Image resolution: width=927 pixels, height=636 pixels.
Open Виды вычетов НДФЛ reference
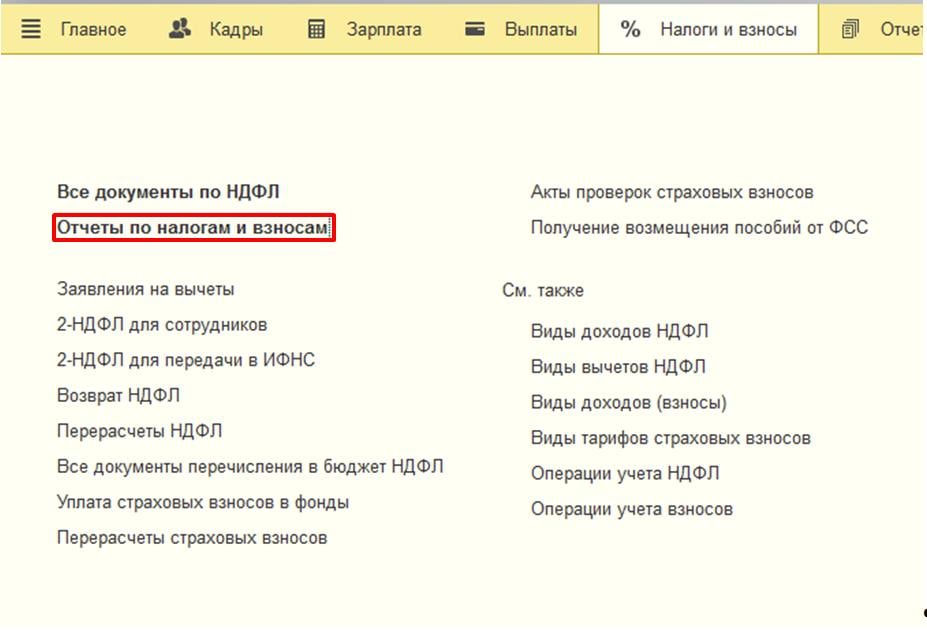pyautogui.click(x=618, y=367)
